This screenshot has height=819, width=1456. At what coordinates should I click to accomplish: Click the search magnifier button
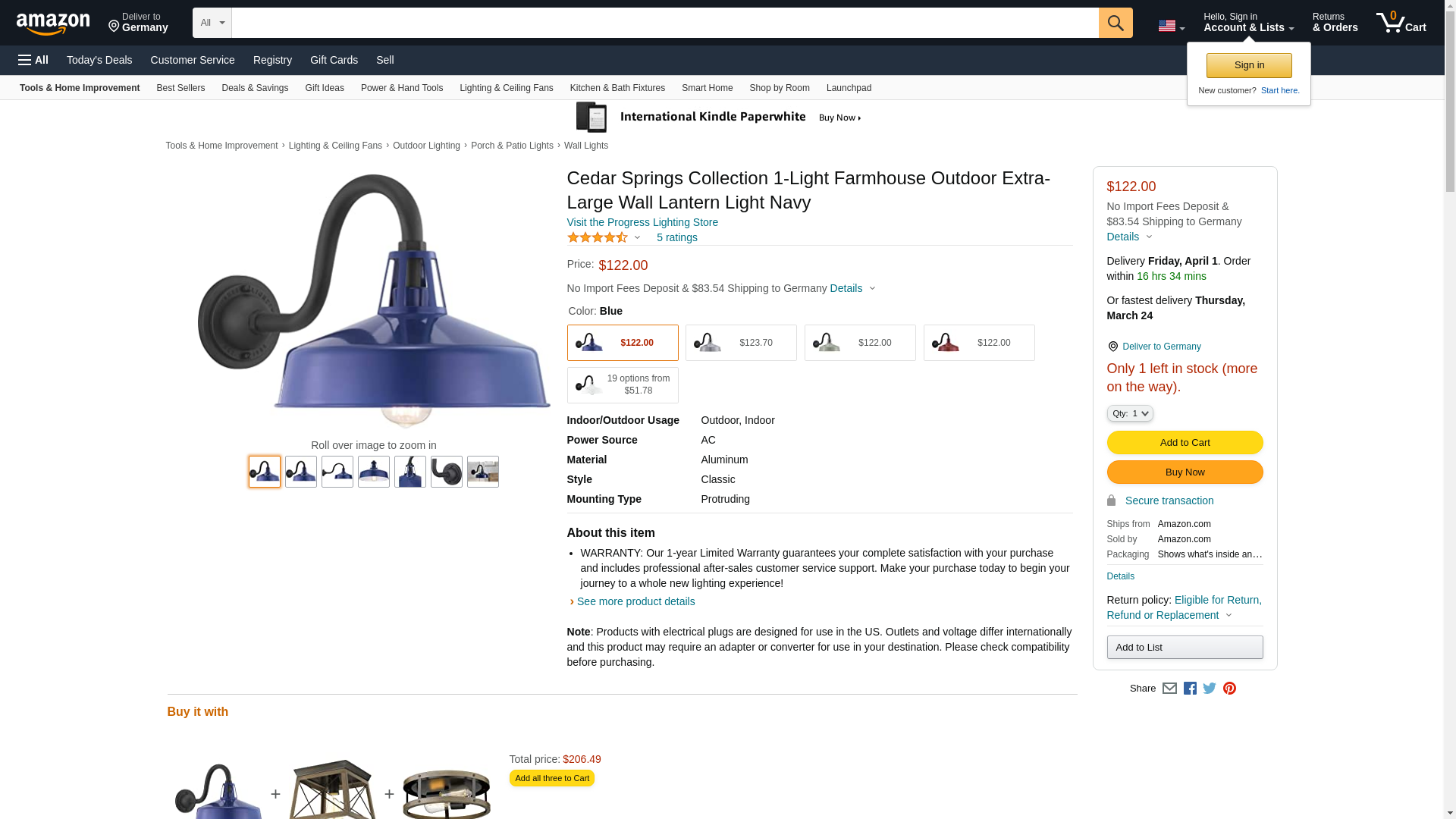(1115, 23)
